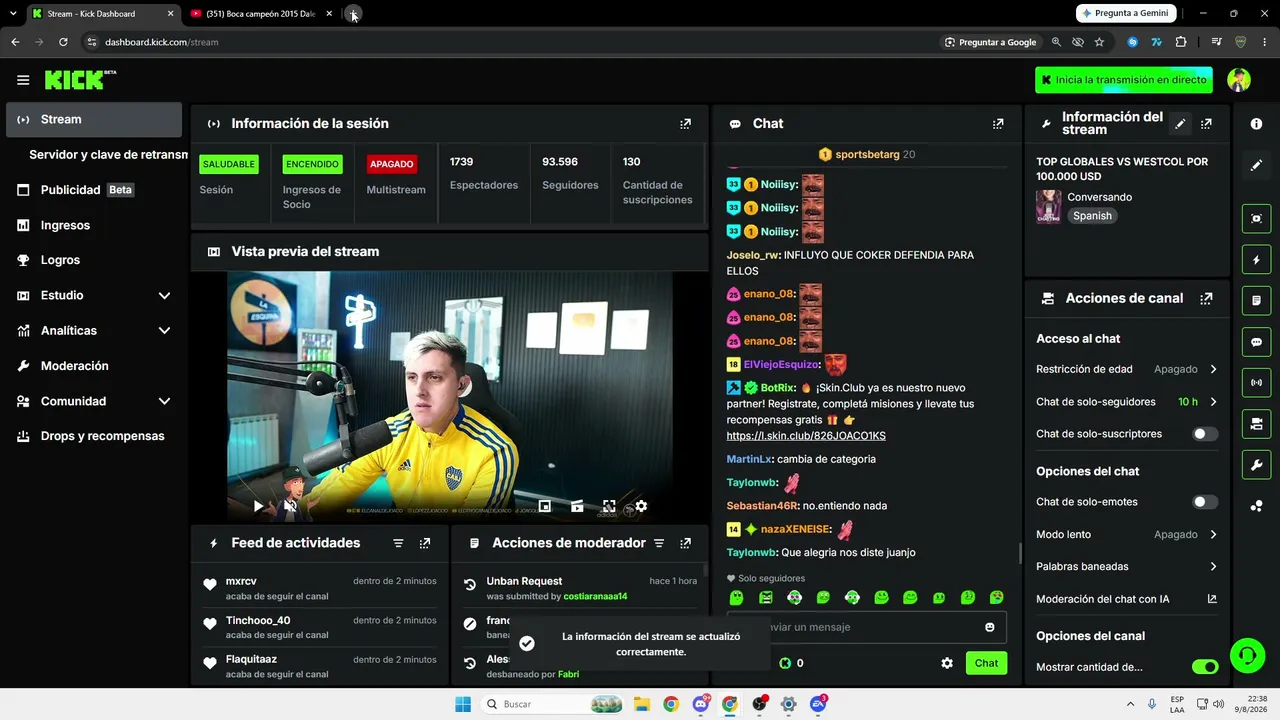This screenshot has width=1280, height=720.
Task: Toggle the stream preview widget in right rail
Action: (x=1256, y=218)
